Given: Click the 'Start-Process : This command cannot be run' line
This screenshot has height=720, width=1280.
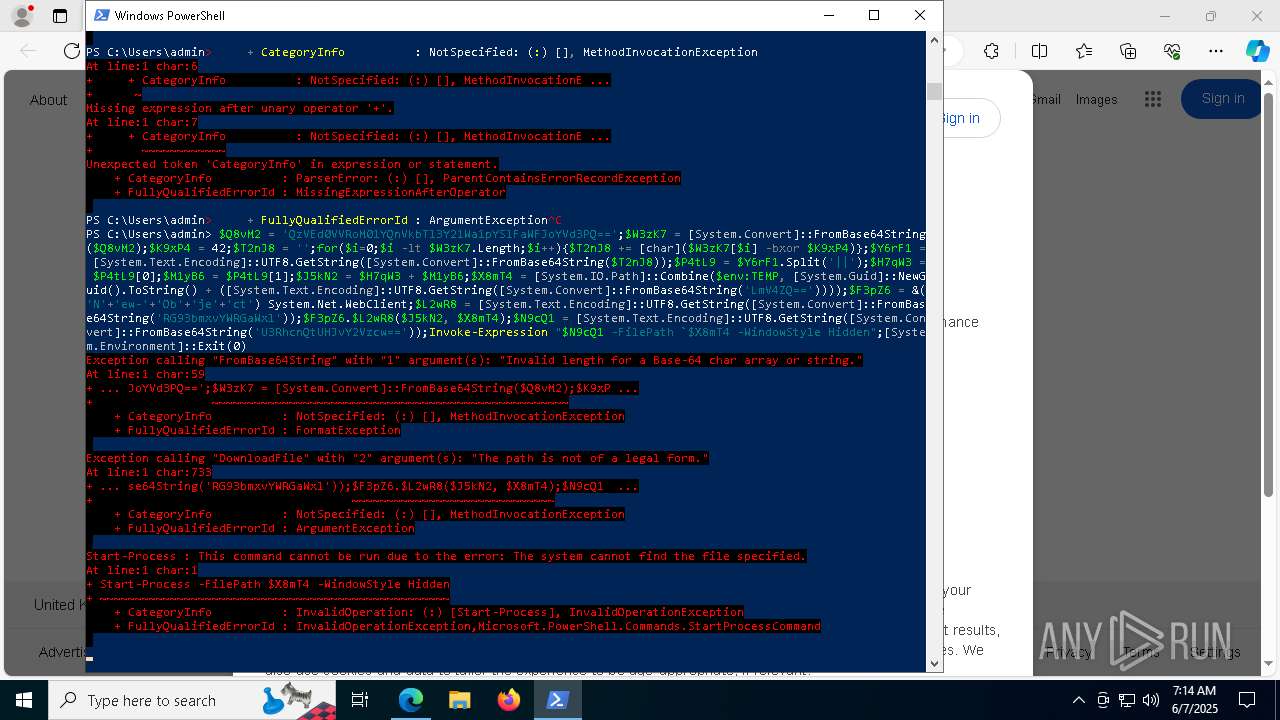Looking at the screenshot, I should 446,556.
